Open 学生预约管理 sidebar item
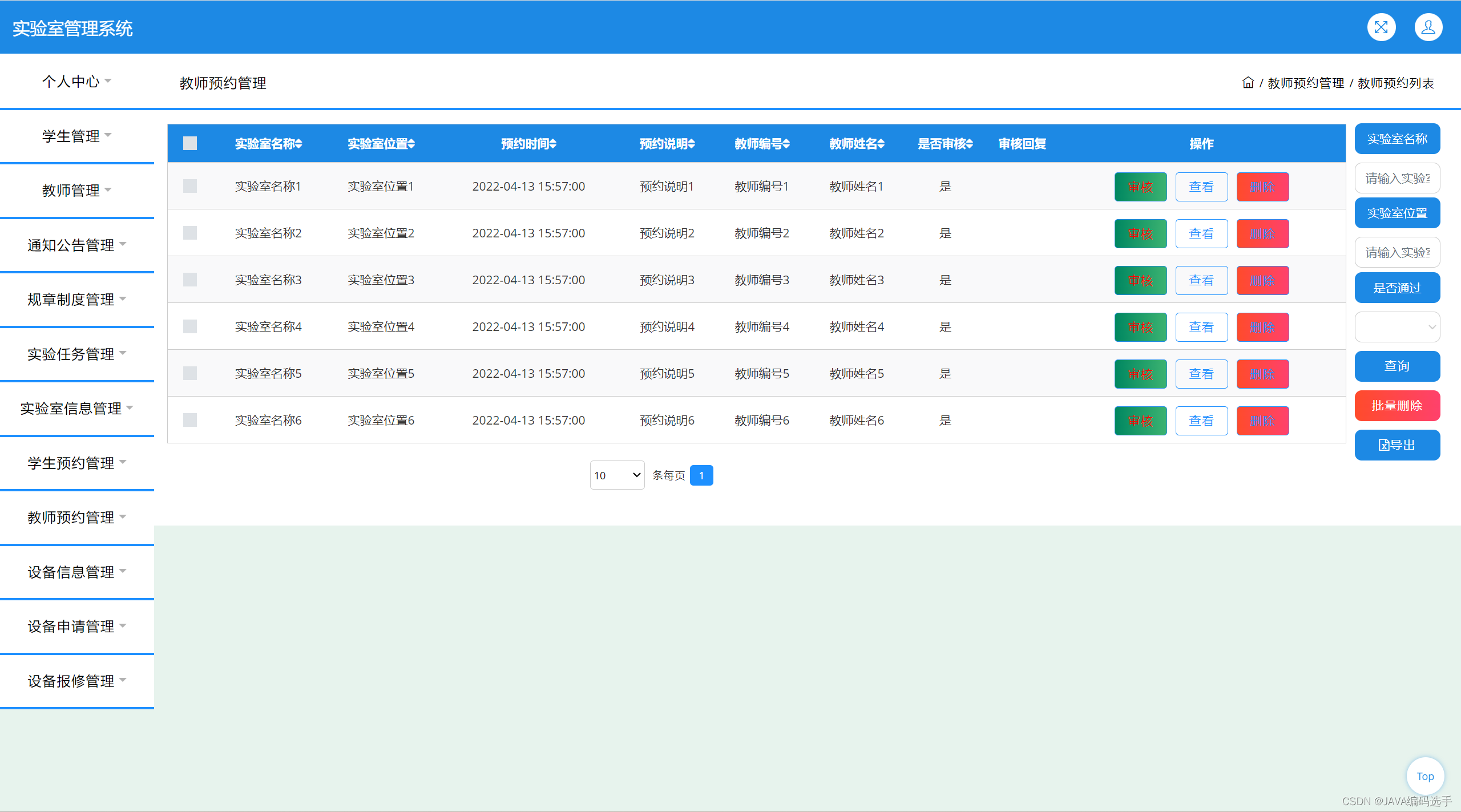 pyautogui.click(x=76, y=463)
